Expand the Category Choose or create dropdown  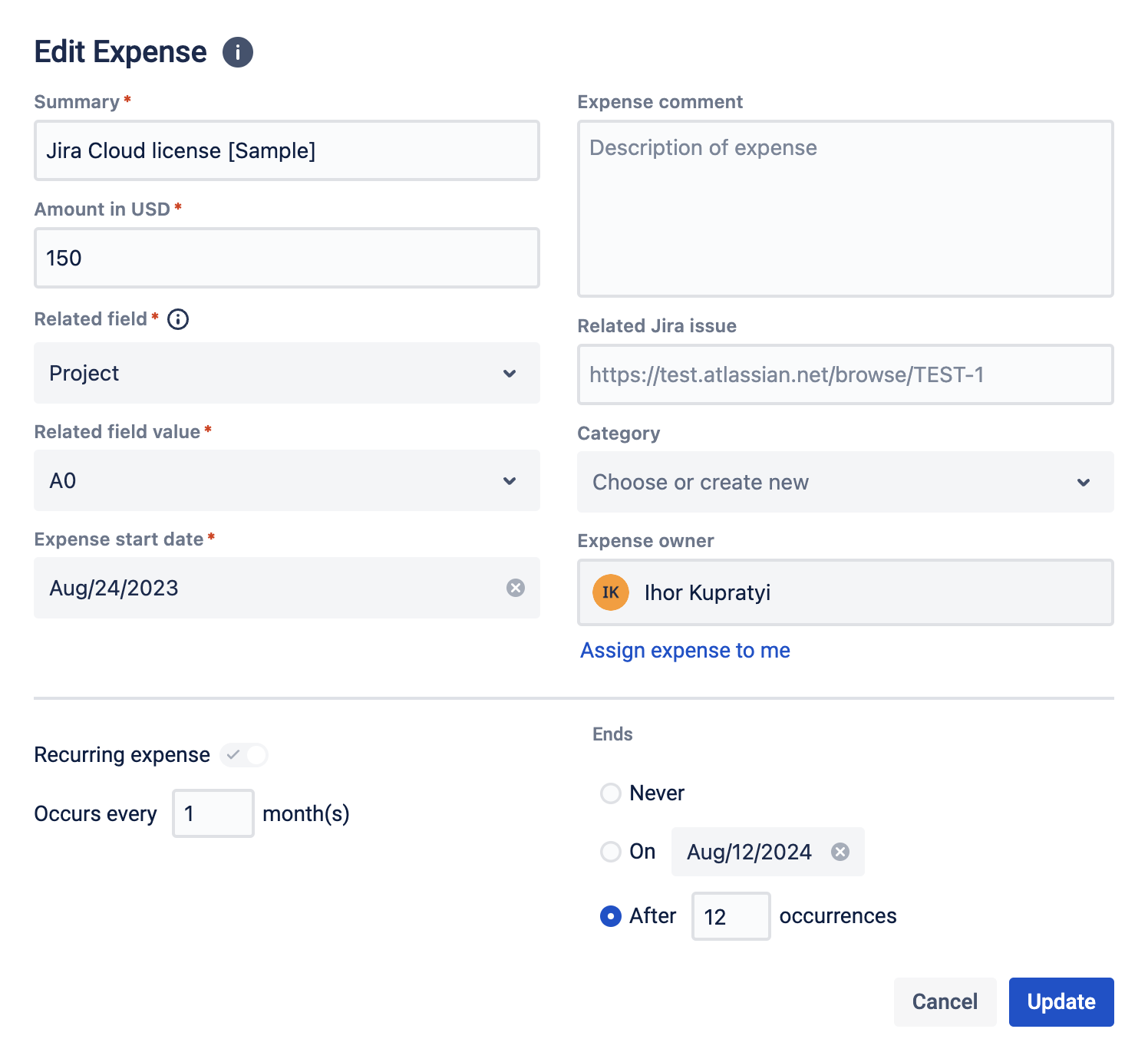coord(846,482)
